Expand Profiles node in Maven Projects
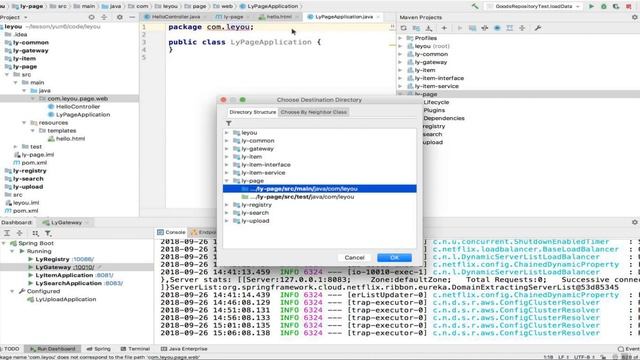The image size is (640, 360). (400, 38)
